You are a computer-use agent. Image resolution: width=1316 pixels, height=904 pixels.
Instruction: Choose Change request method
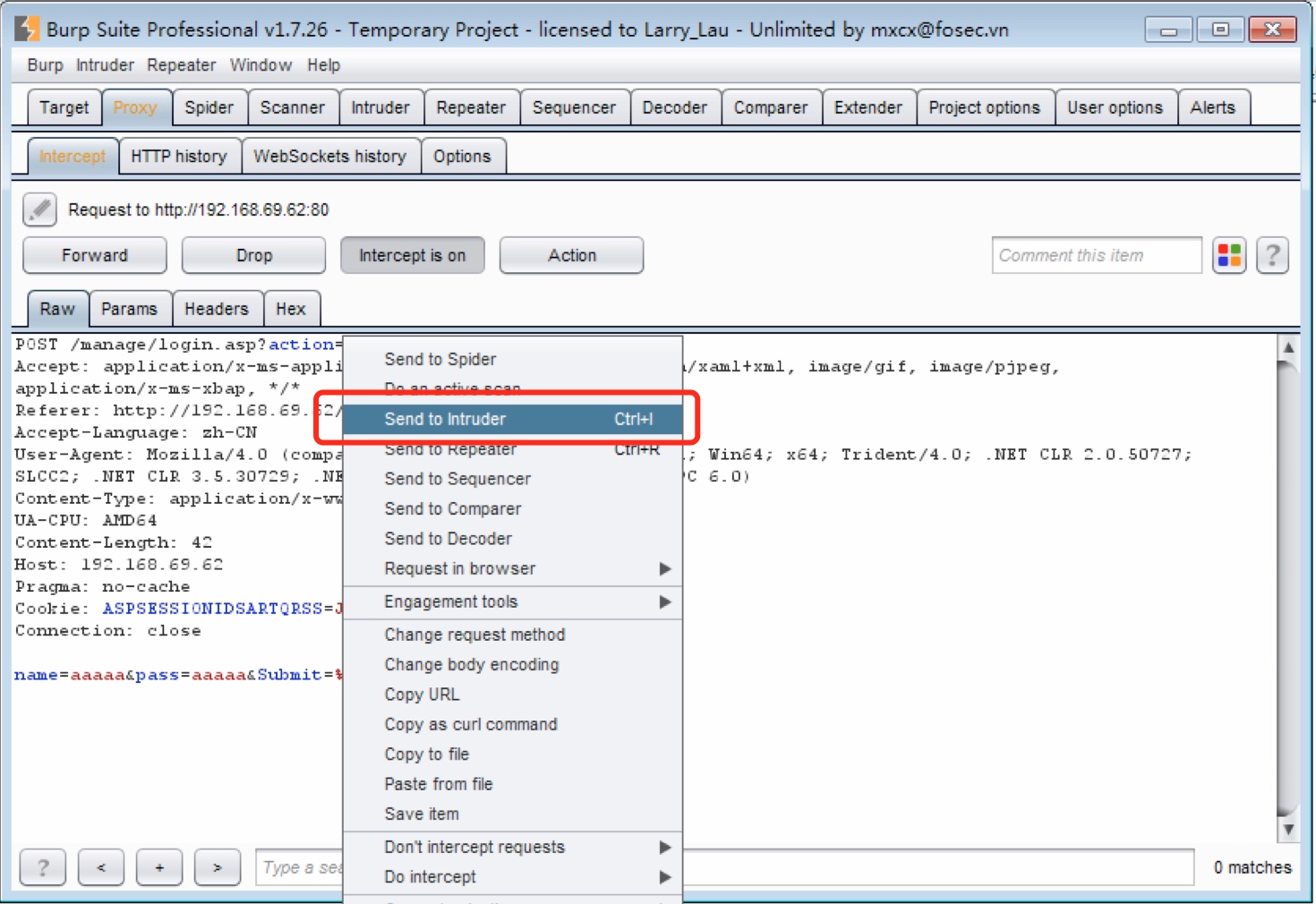[x=513, y=635]
